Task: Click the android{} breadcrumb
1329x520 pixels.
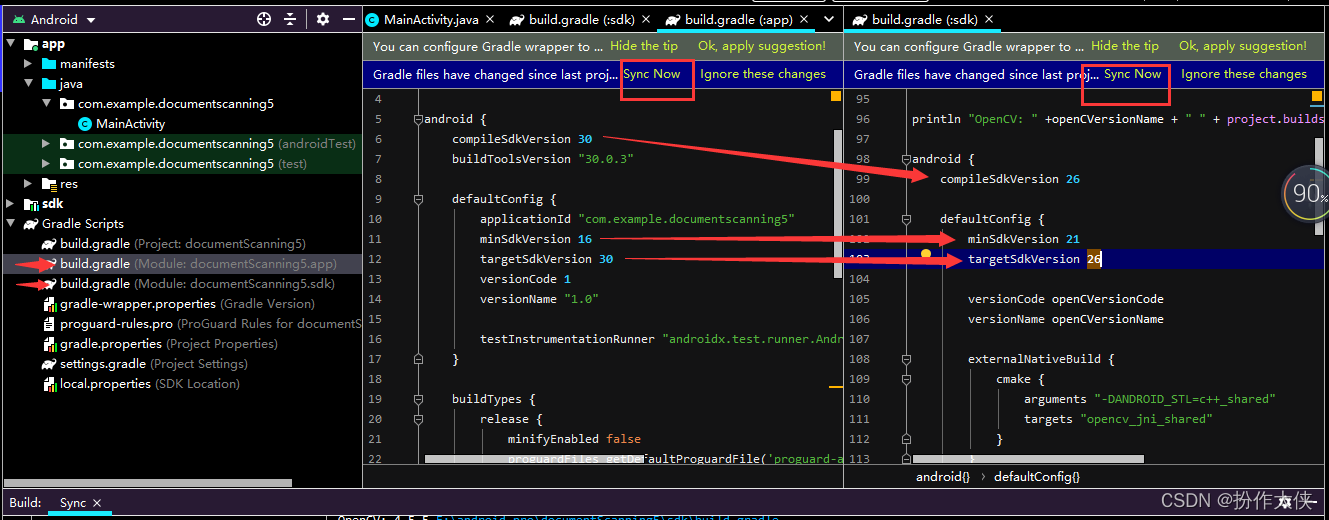Action: [943, 477]
